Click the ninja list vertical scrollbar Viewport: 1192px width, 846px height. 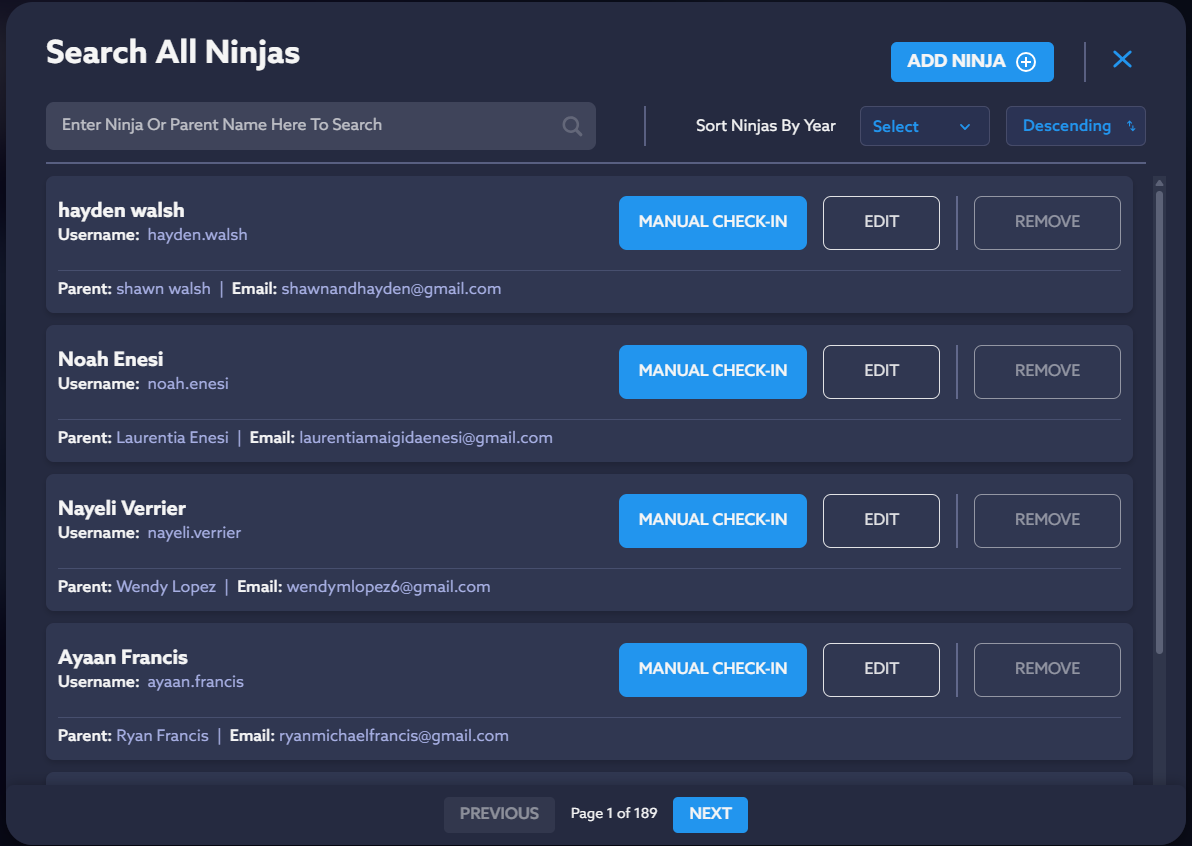coord(1159,420)
